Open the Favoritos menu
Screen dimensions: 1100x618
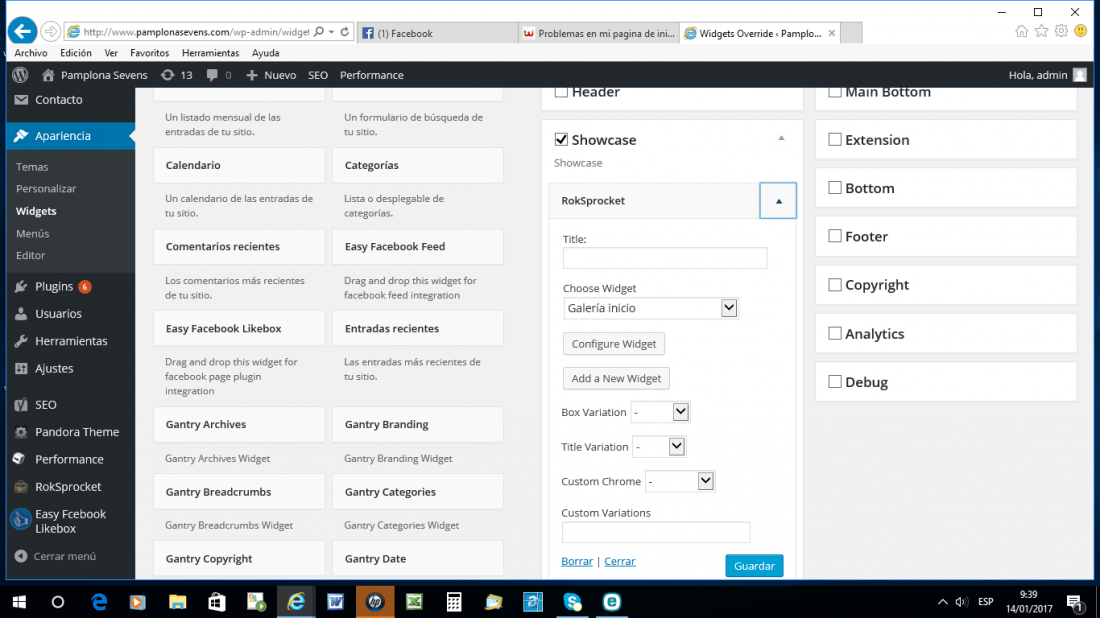[149, 53]
